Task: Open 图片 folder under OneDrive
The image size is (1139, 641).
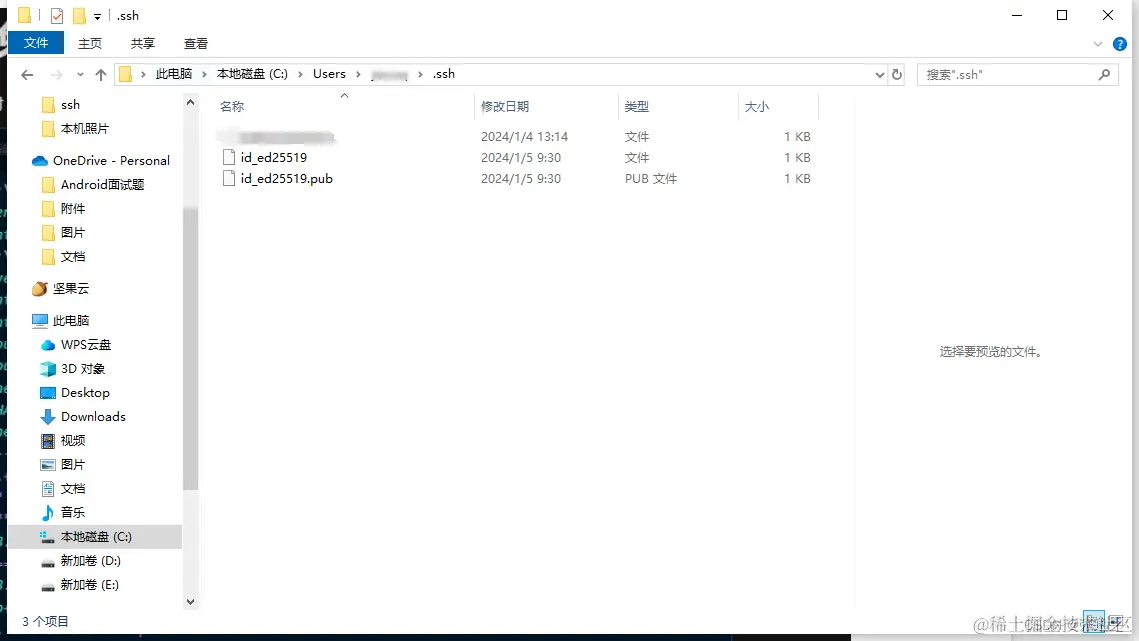Action: (73, 233)
